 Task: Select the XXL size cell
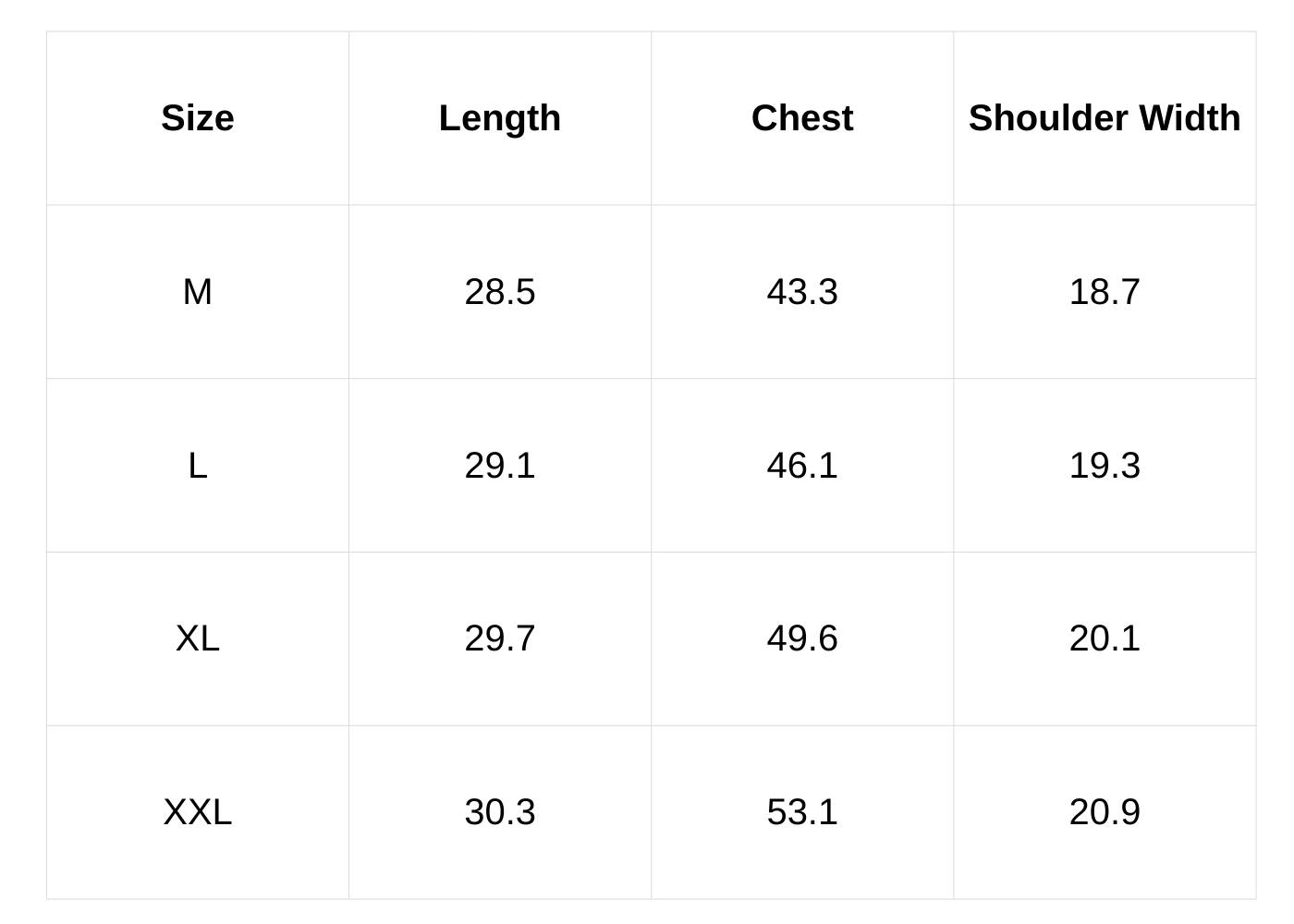[197, 812]
